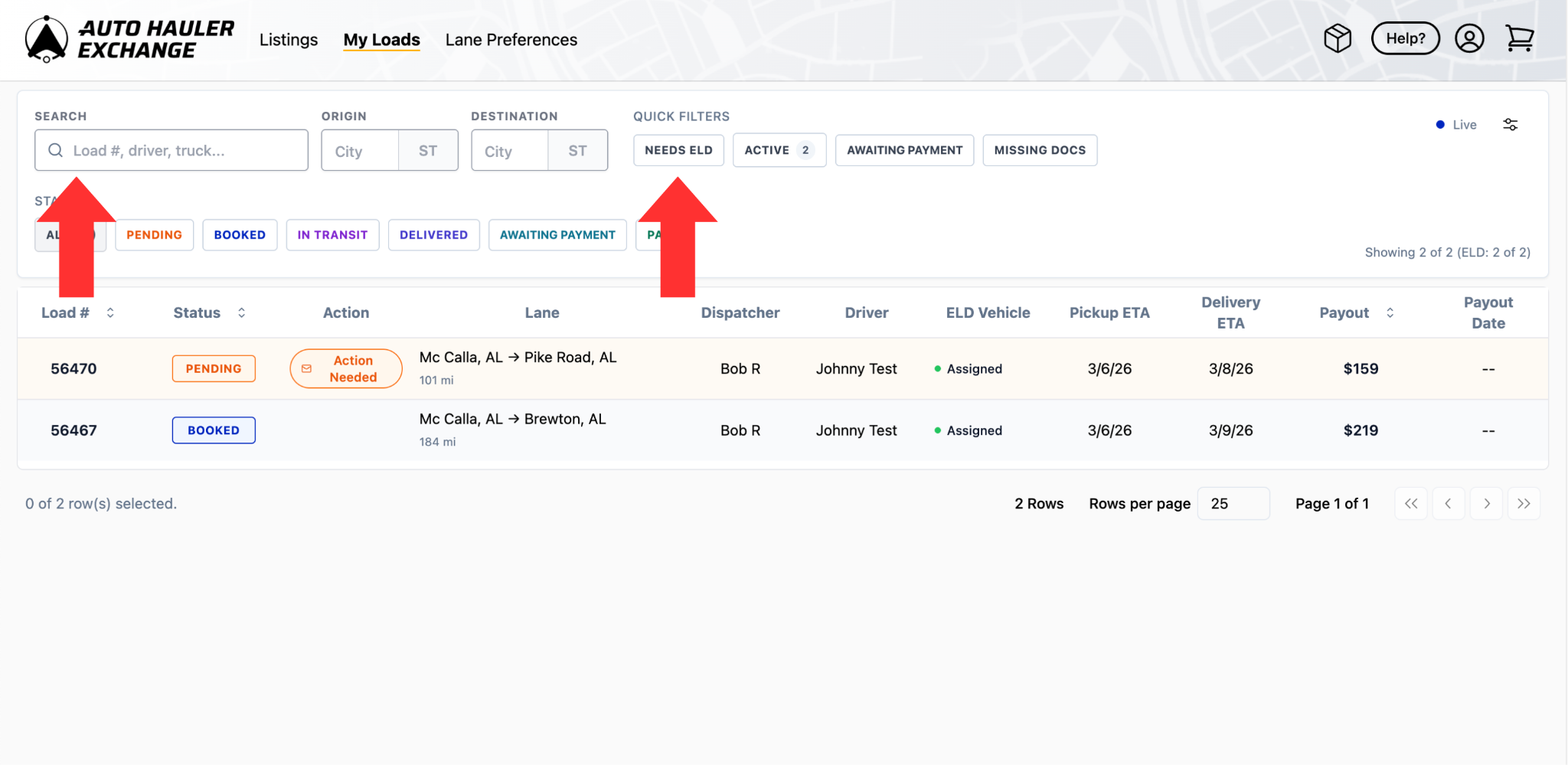This screenshot has width=1568, height=765.
Task: Open the Lane Preferences tab
Action: (x=511, y=40)
